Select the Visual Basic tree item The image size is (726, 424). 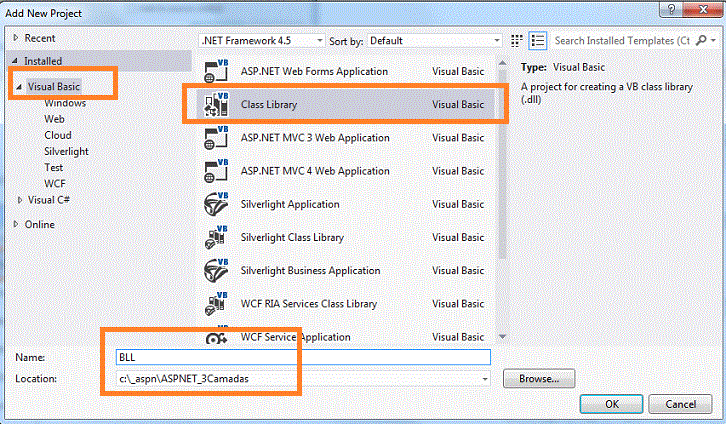[54, 87]
